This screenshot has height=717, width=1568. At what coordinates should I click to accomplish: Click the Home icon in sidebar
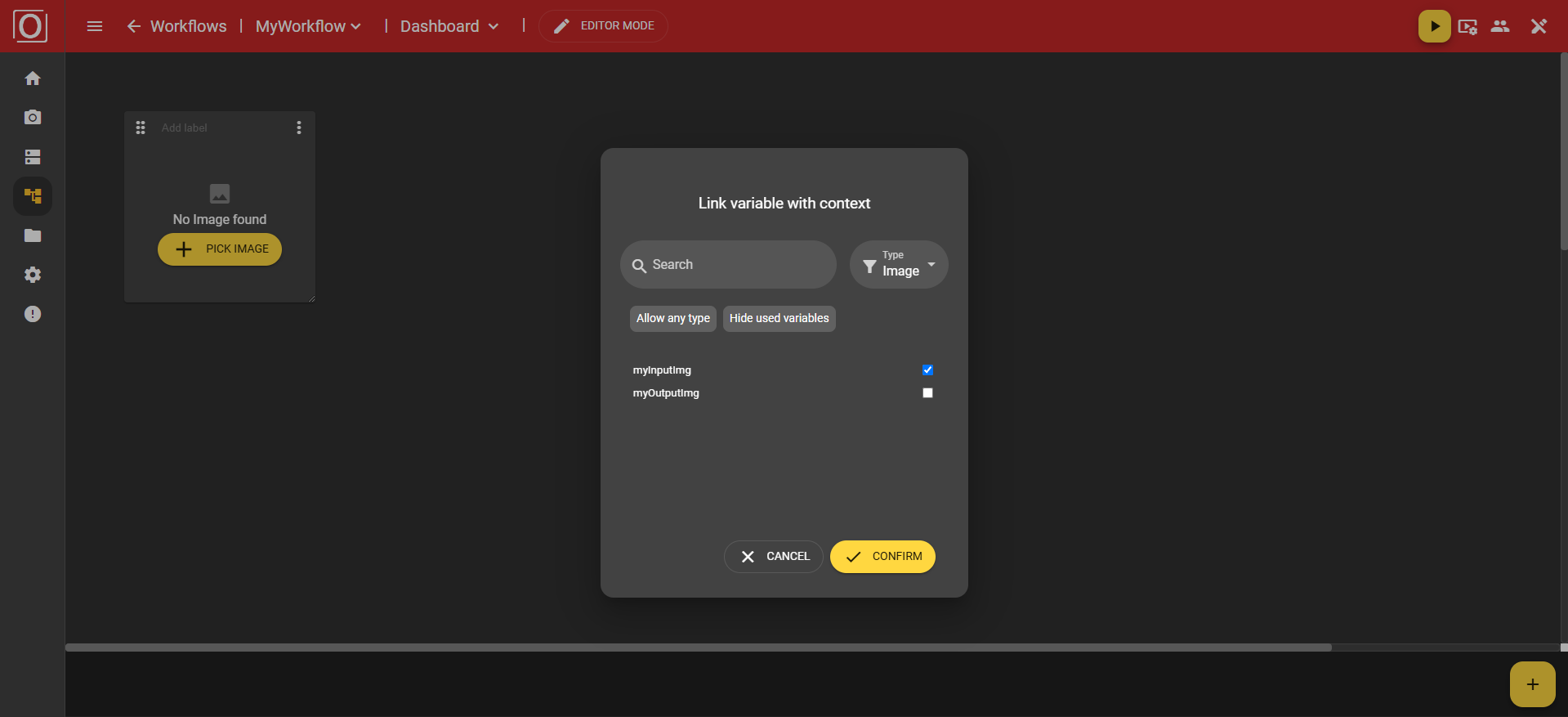[x=33, y=78]
